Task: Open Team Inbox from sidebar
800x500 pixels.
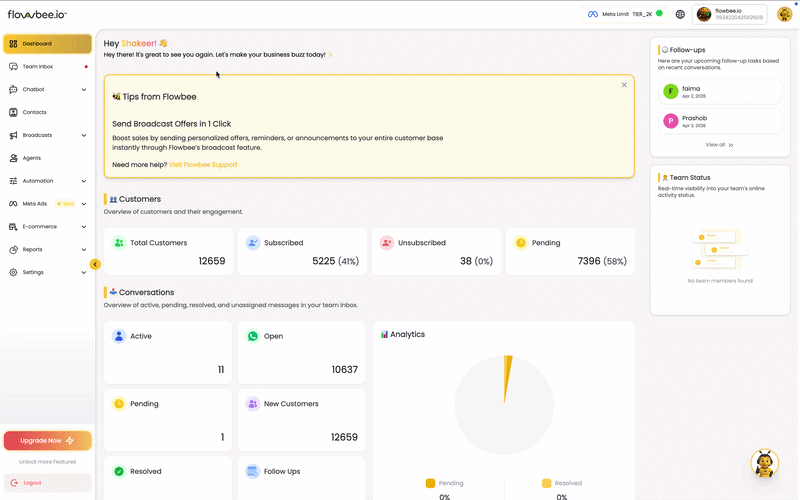Action: [x=38, y=67]
